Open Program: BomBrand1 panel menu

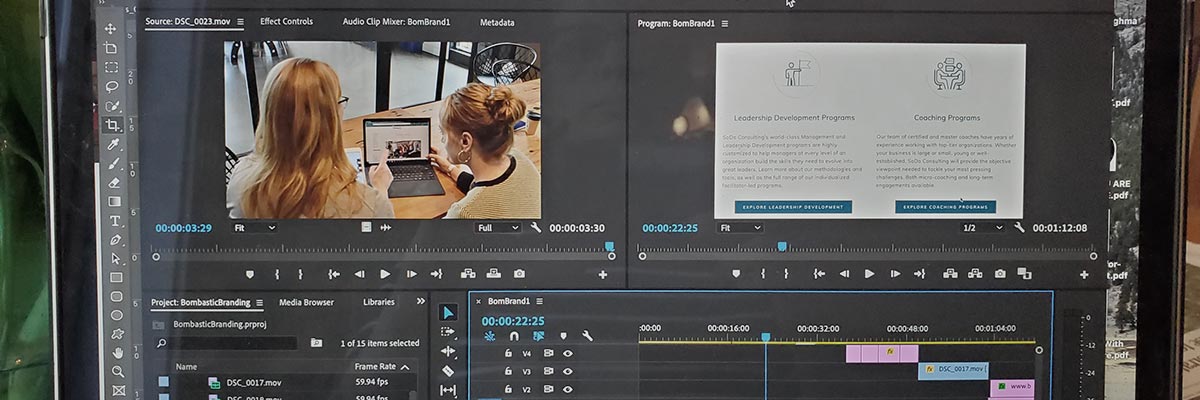[x=725, y=23]
